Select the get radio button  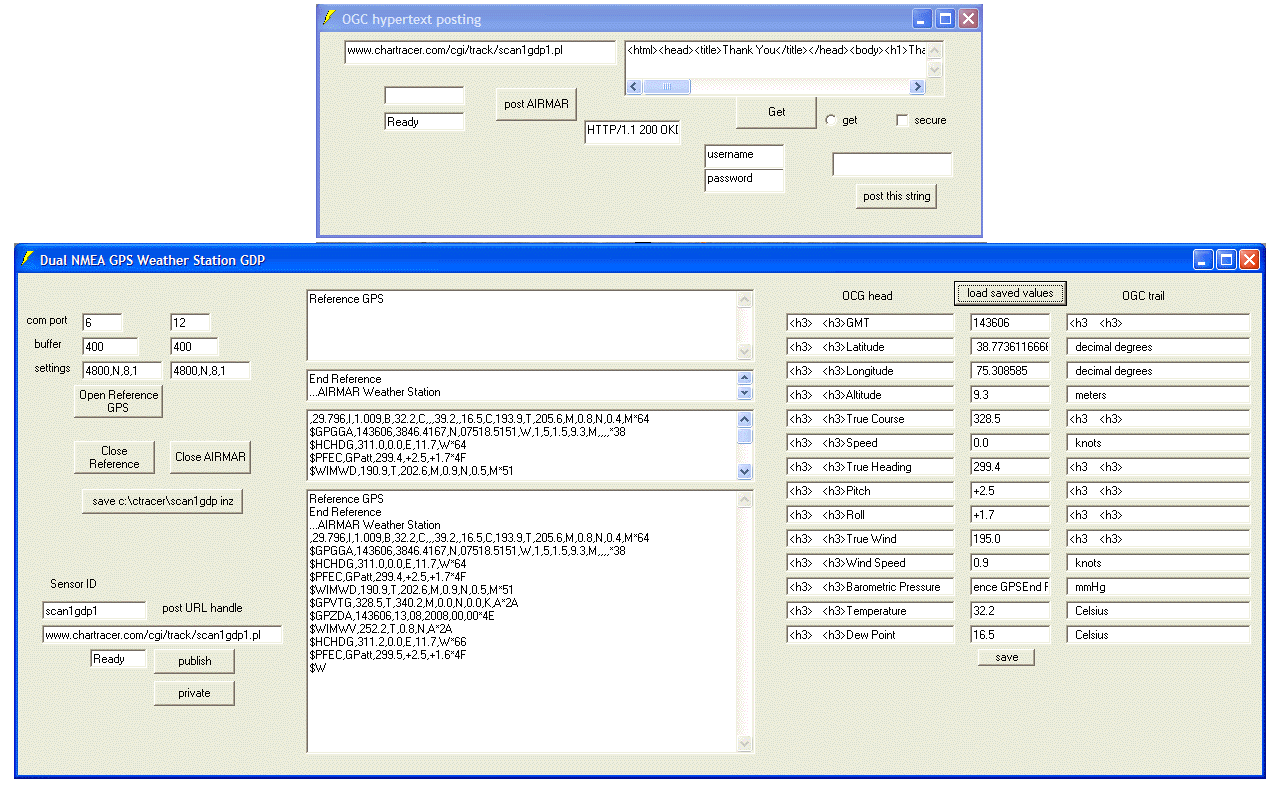tap(830, 120)
